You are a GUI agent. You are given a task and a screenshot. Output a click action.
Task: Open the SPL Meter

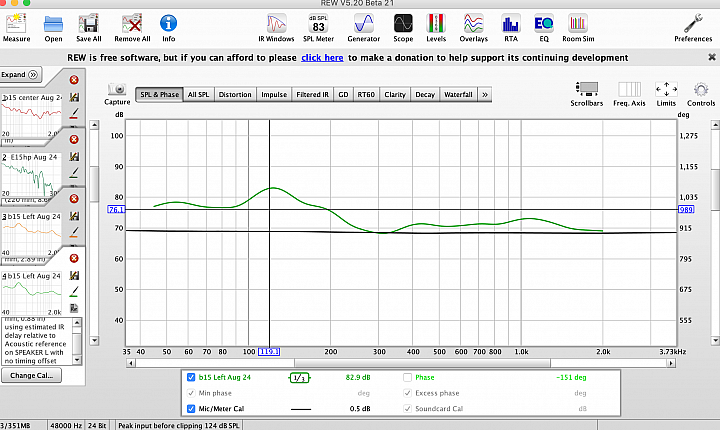tap(318, 28)
